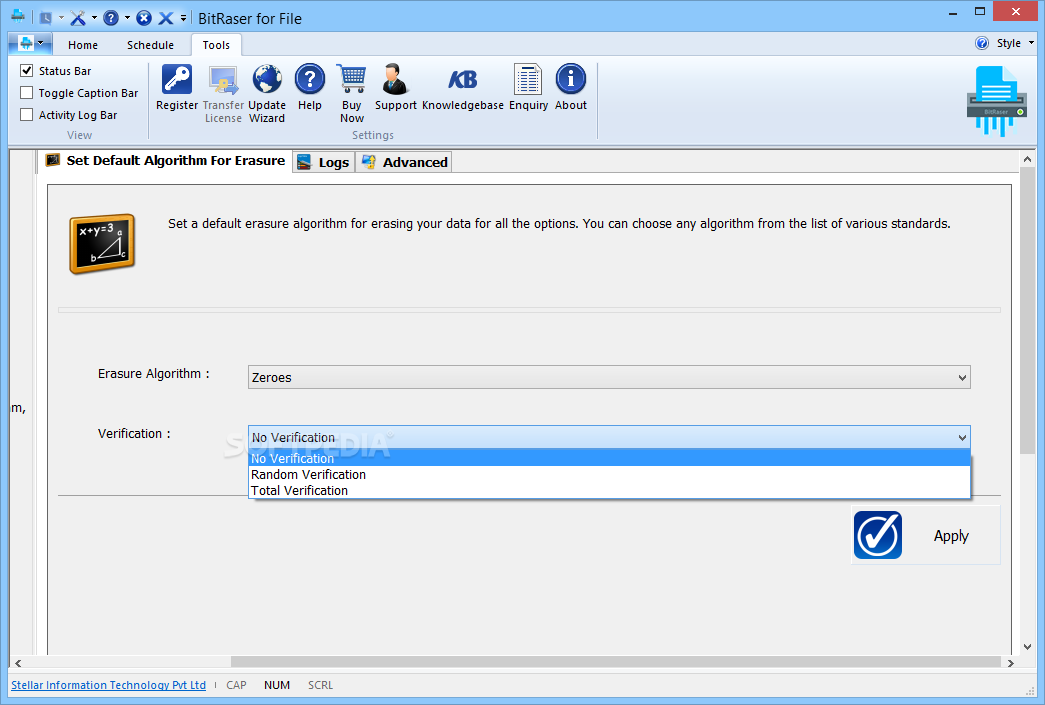Viewport: 1045px width, 705px height.
Task: Click the title bar tools wrench icon
Action: tap(78, 18)
